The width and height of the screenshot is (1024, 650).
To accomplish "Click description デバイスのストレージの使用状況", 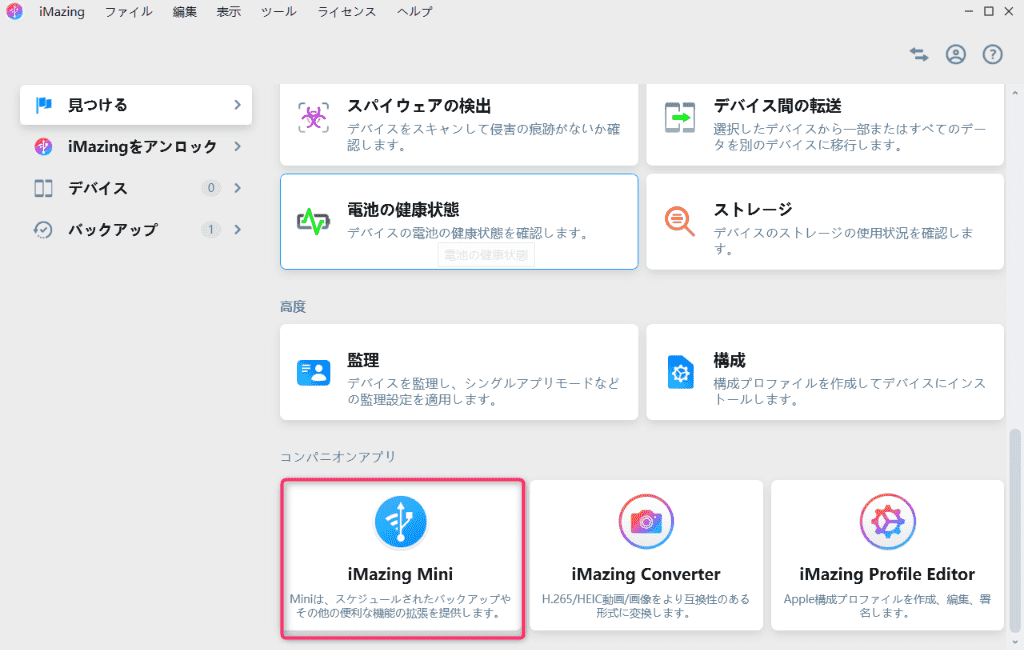I will tap(843, 240).
